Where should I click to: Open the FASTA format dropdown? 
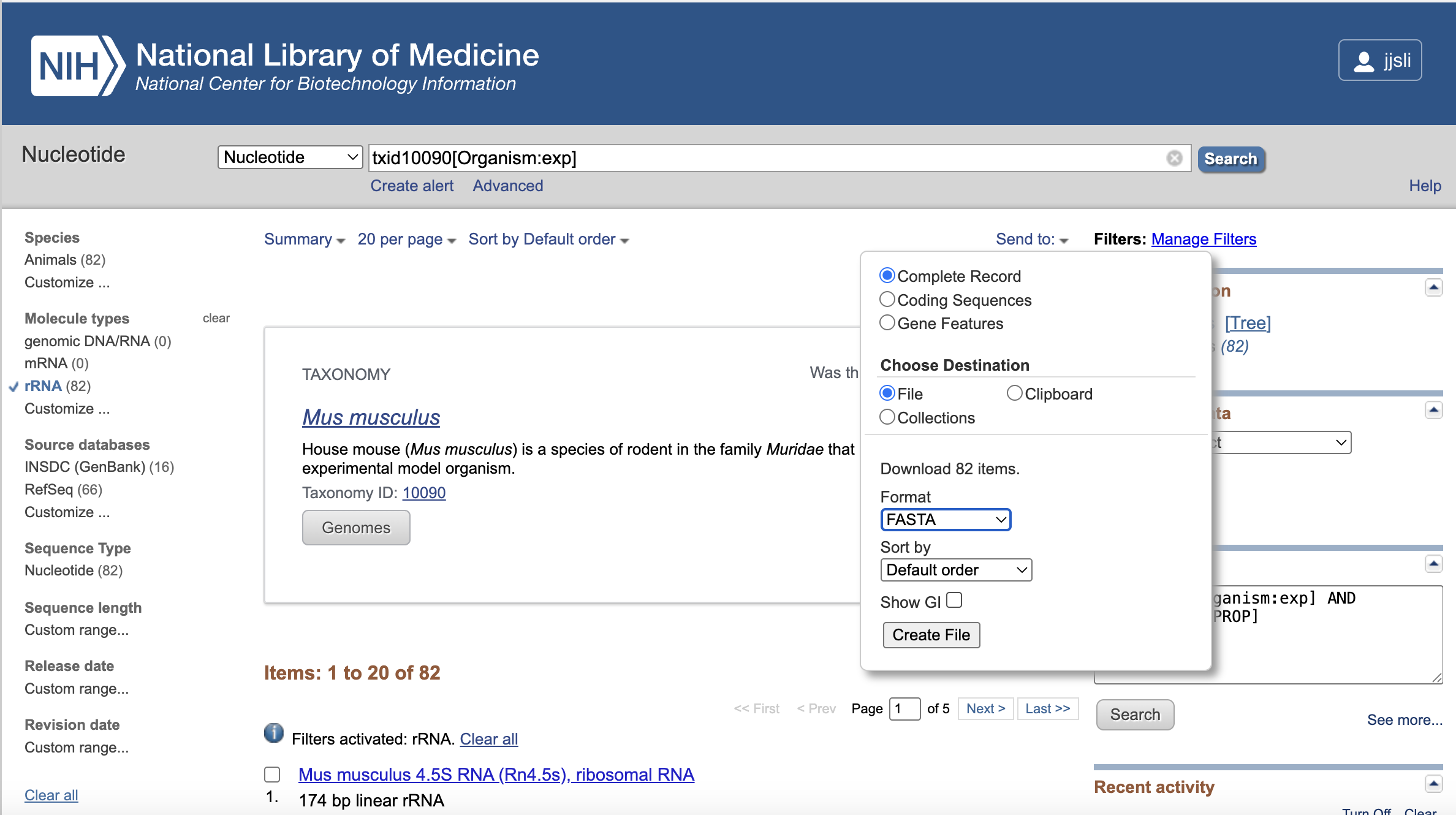click(x=946, y=520)
